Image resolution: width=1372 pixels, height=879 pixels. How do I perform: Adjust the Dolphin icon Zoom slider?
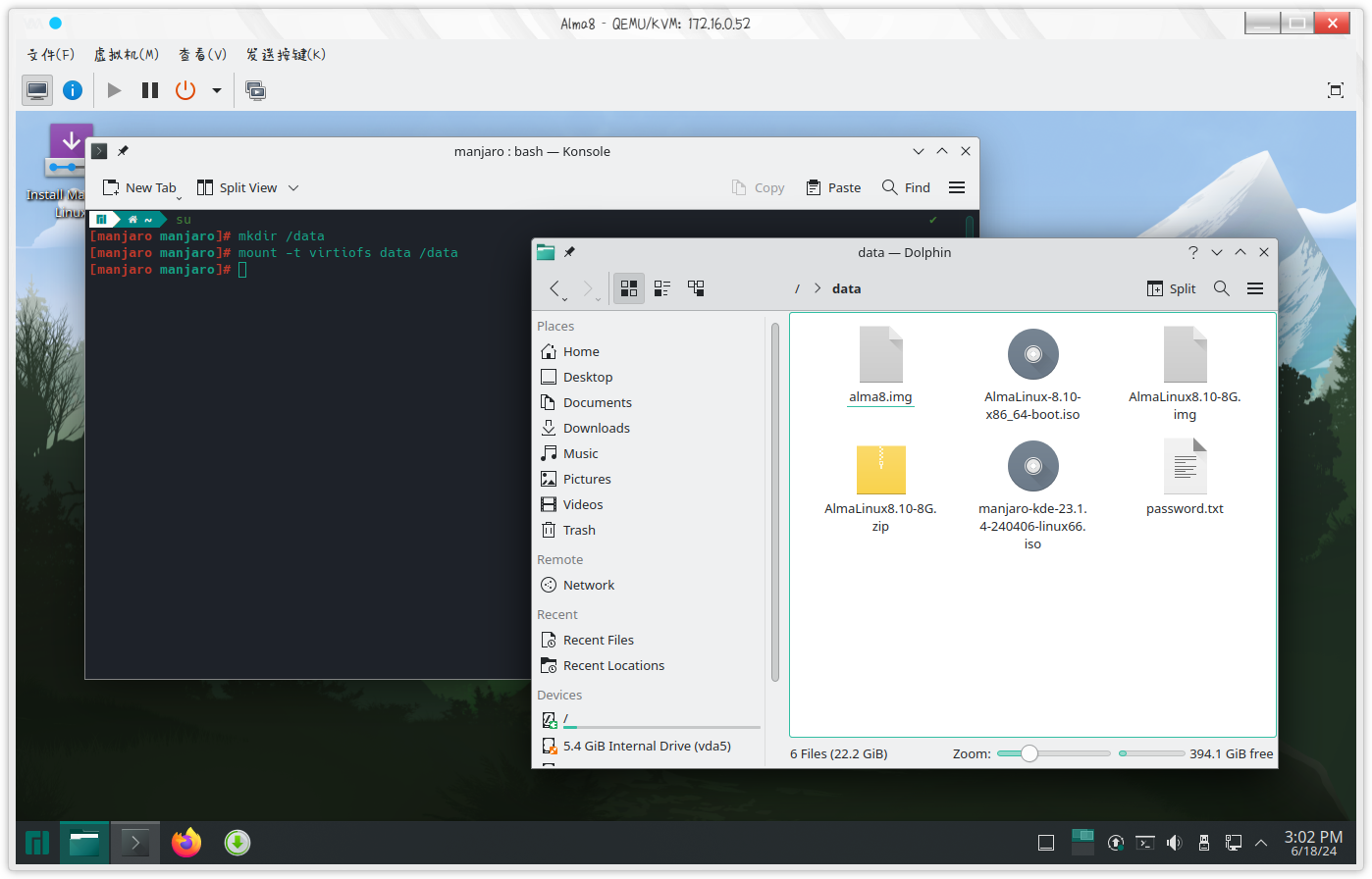[1053, 753]
